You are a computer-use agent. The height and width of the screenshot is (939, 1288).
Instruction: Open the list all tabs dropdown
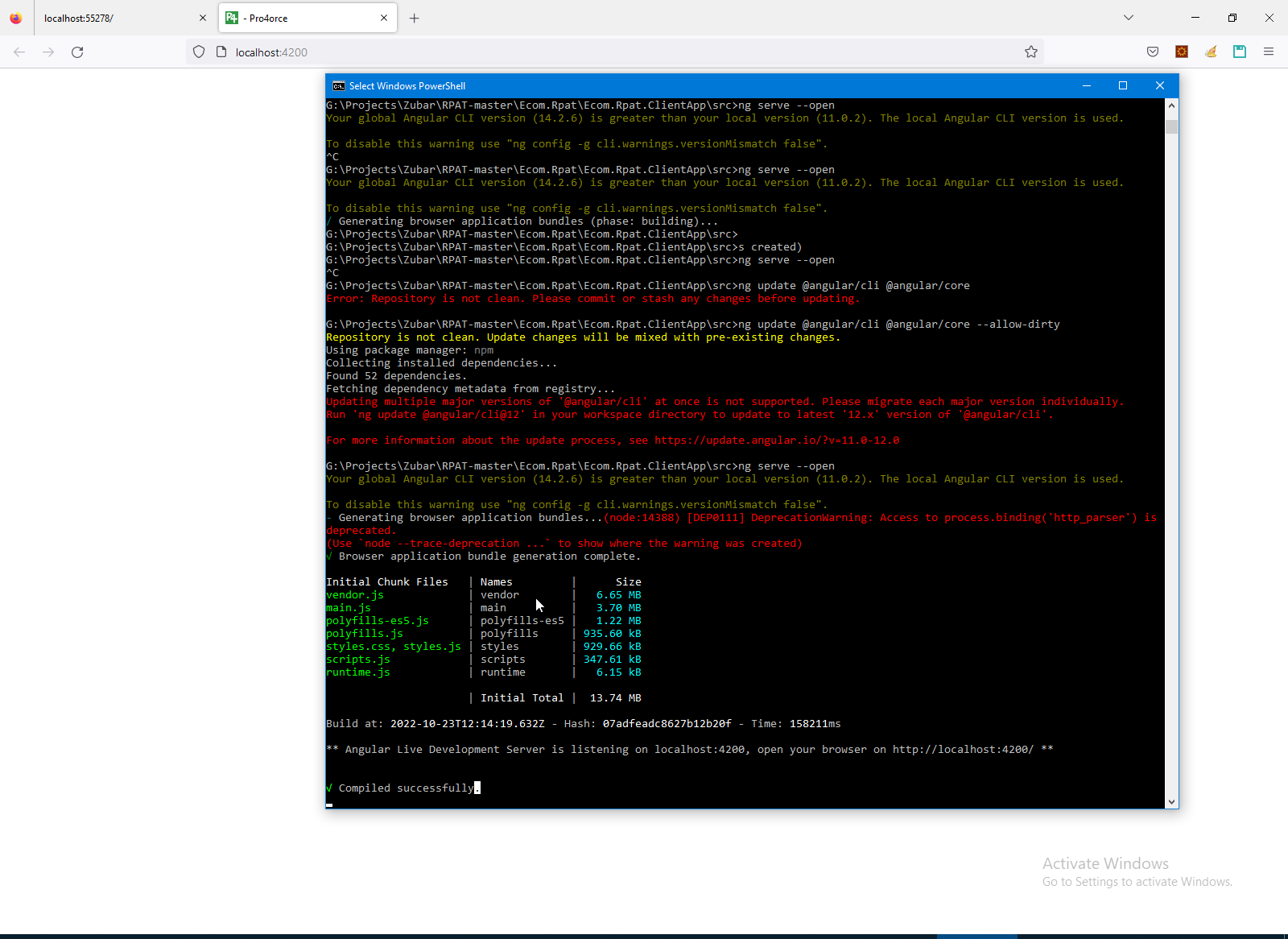pos(1129,18)
